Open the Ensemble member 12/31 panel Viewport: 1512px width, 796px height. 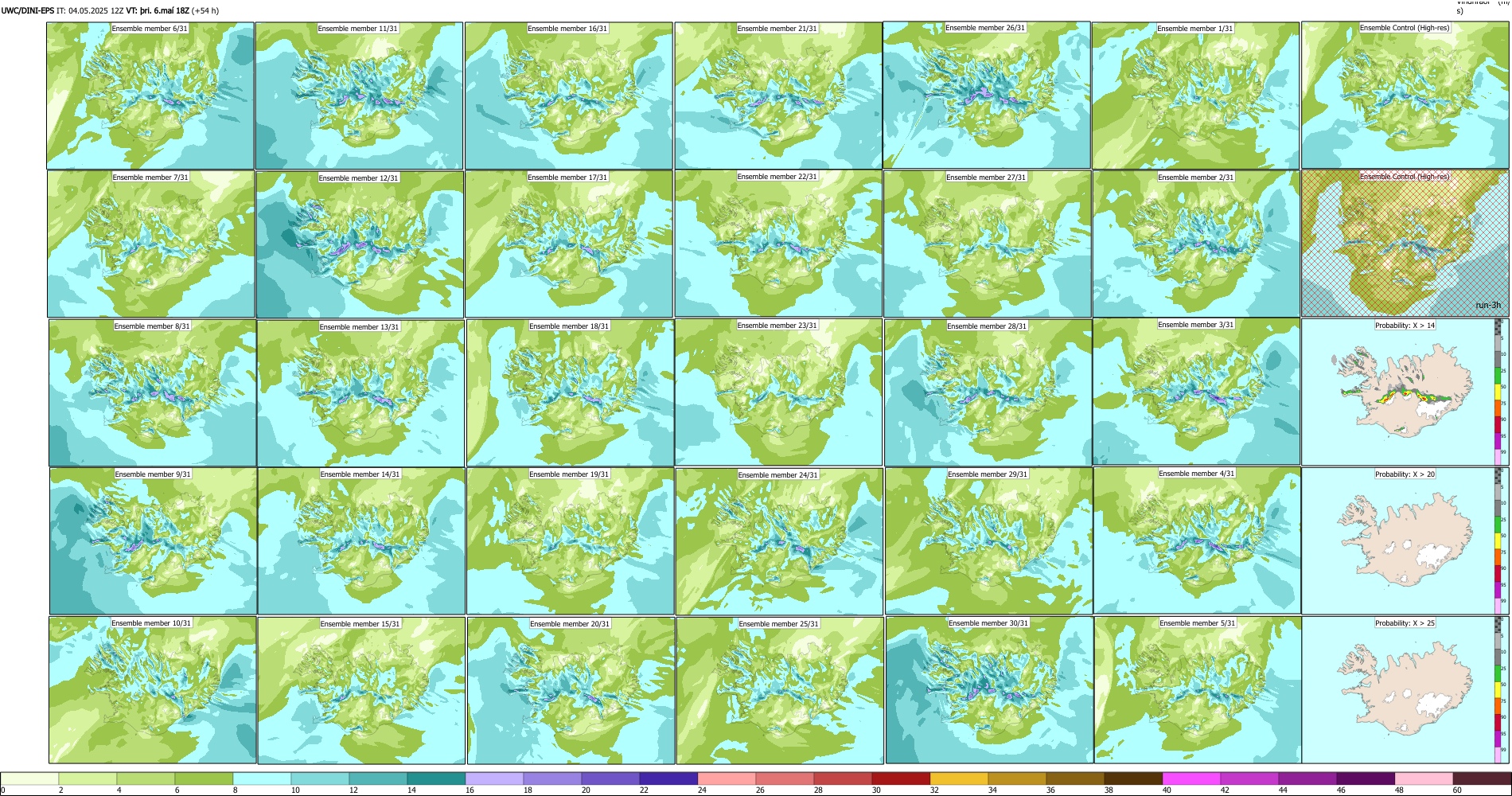[360, 244]
